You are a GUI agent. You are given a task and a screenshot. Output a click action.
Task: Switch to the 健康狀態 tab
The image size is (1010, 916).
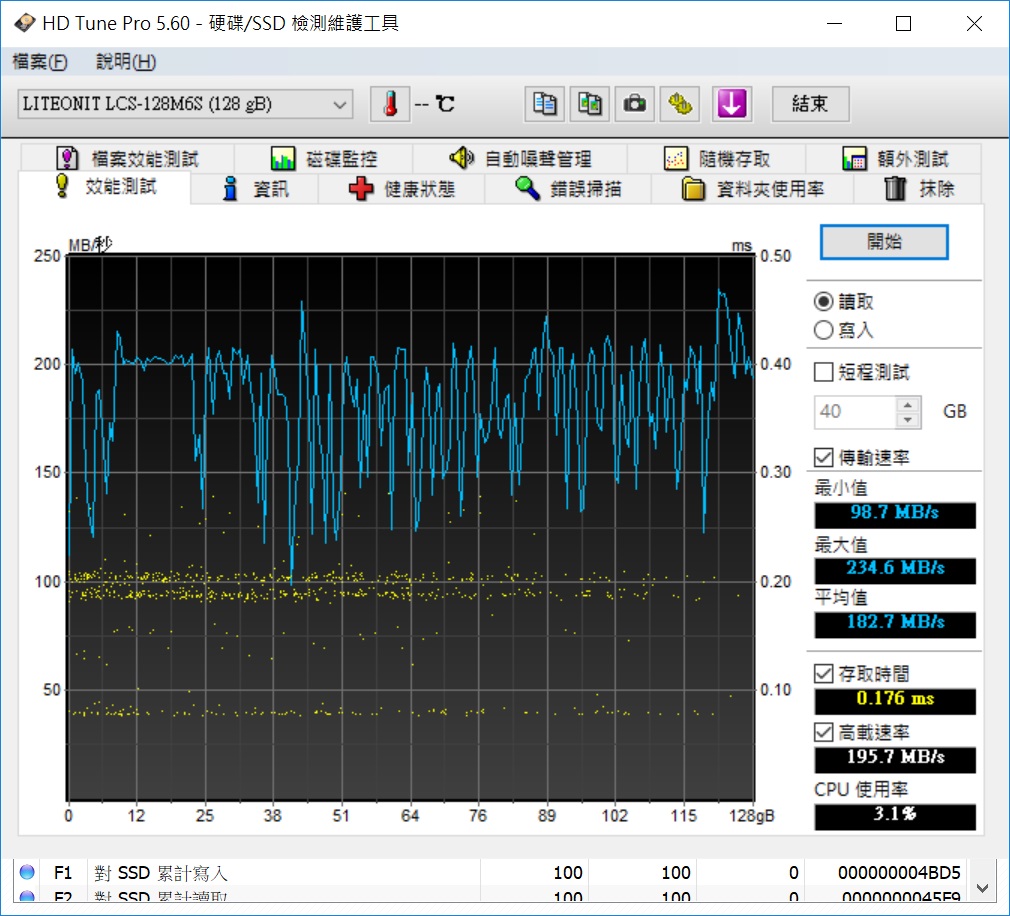click(x=401, y=189)
